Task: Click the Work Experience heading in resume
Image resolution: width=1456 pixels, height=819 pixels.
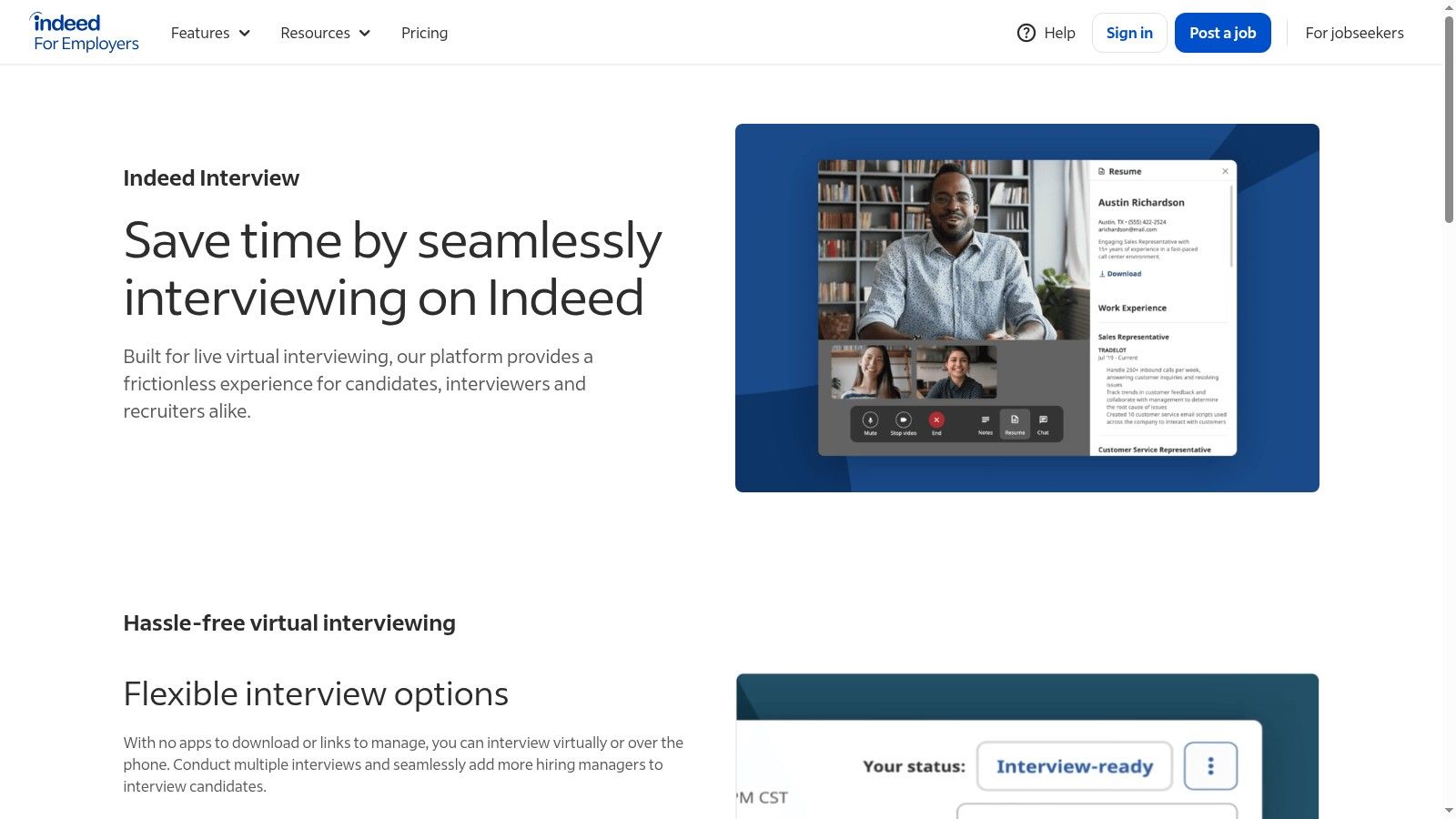Action: [x=1132, y=308]
